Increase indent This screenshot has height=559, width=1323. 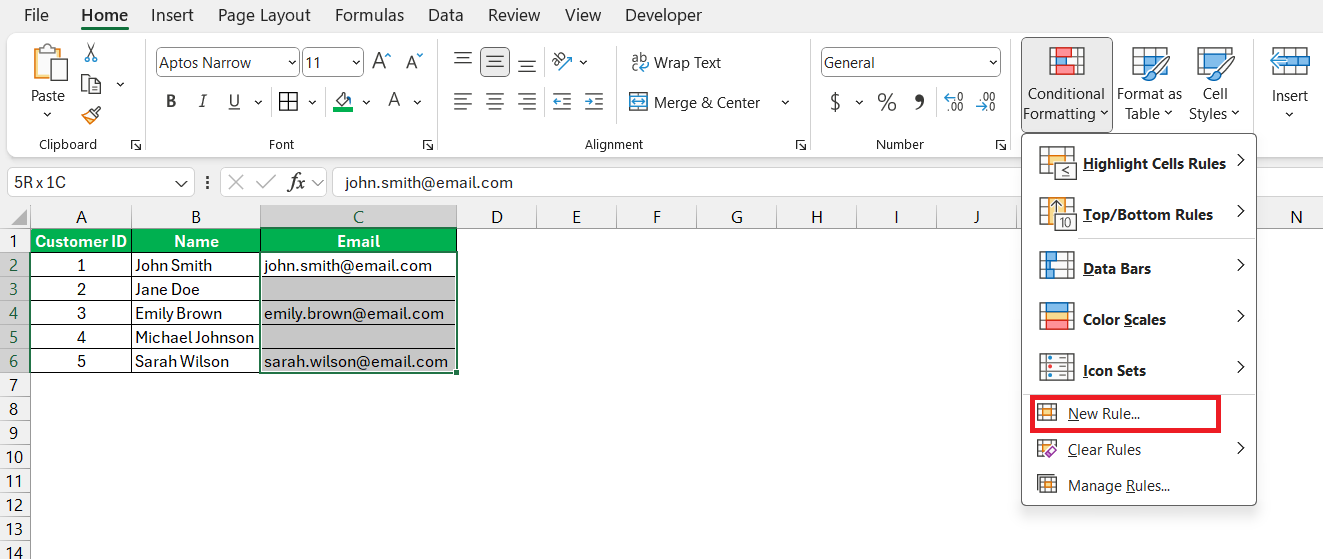[x=594, y=102]
